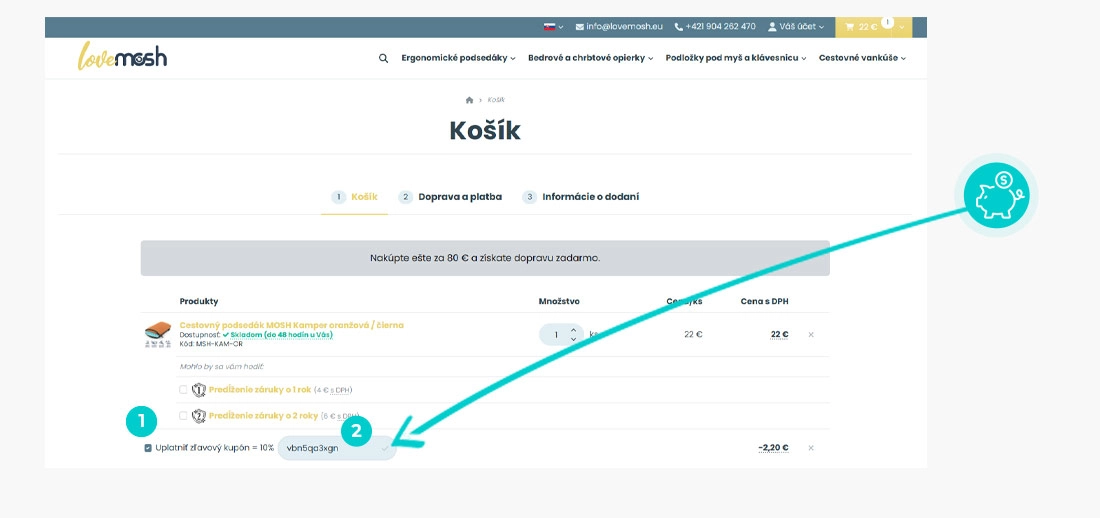The width and height of the screenshot is (1100, 518).
Task: Select step 3 Informácie o dodaní tab
Action: click(581, 197)
